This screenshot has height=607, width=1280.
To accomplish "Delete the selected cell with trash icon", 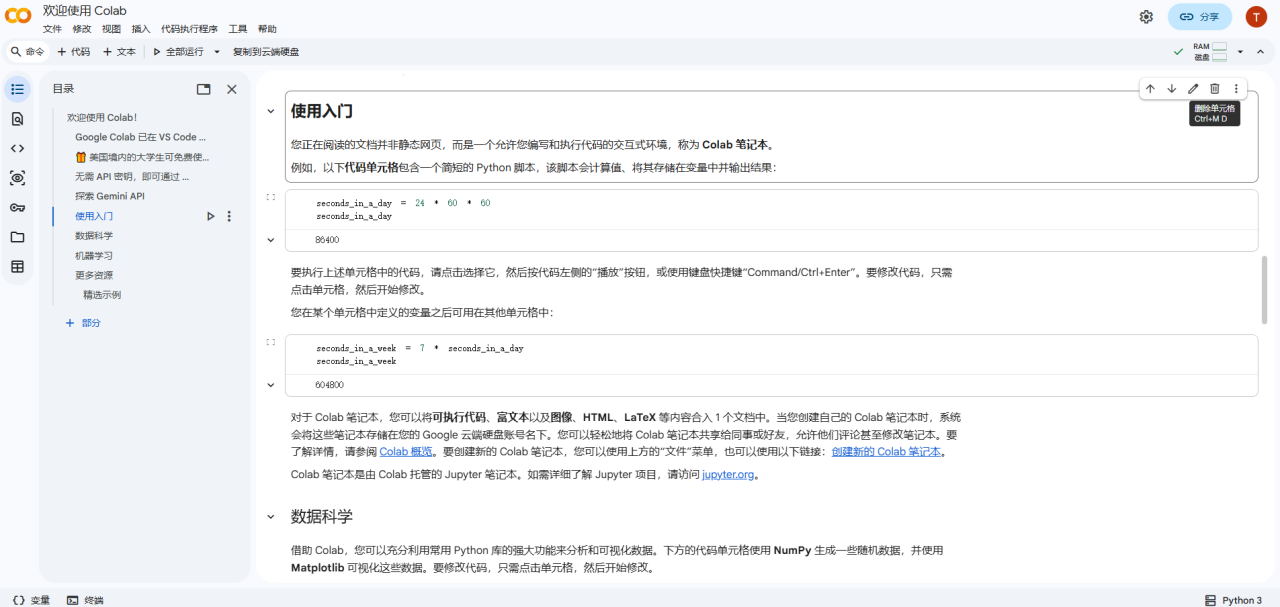I will coord(1214,88).
